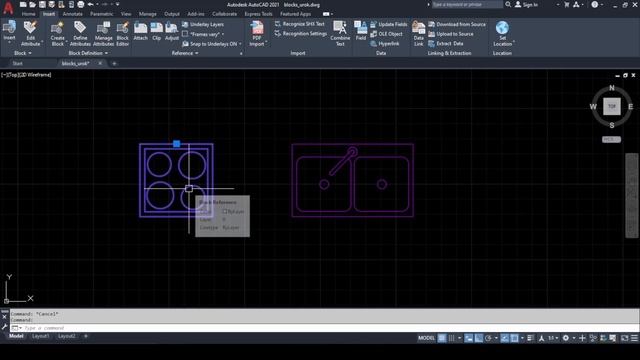Expand the Reference panel
The height and width of the screenshot is (360, 640).
[184, 53]
